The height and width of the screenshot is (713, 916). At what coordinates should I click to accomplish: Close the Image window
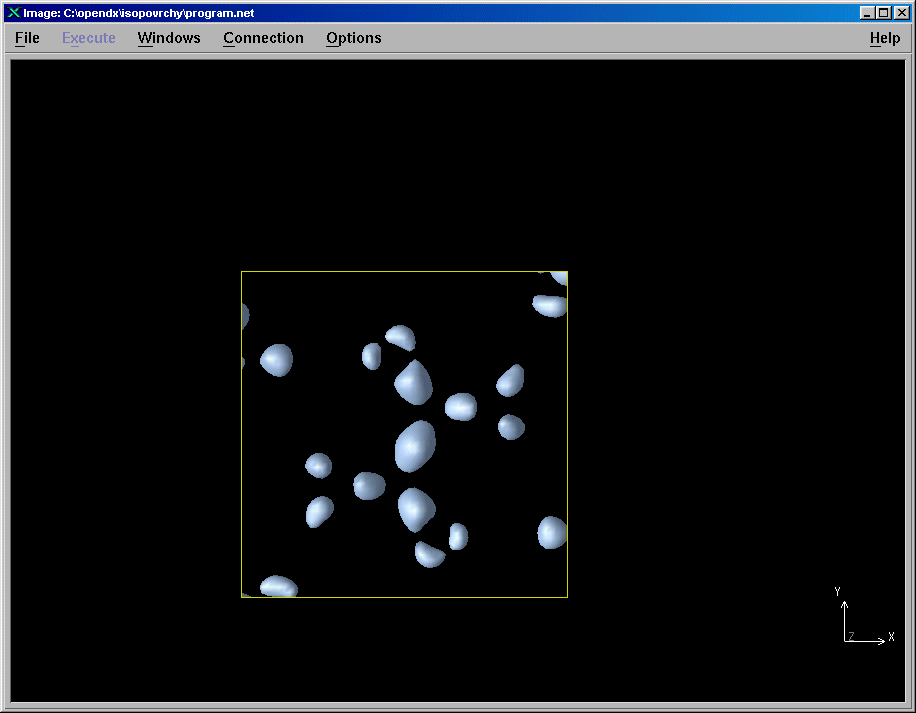pyautogui.click(x=899, y=13)
